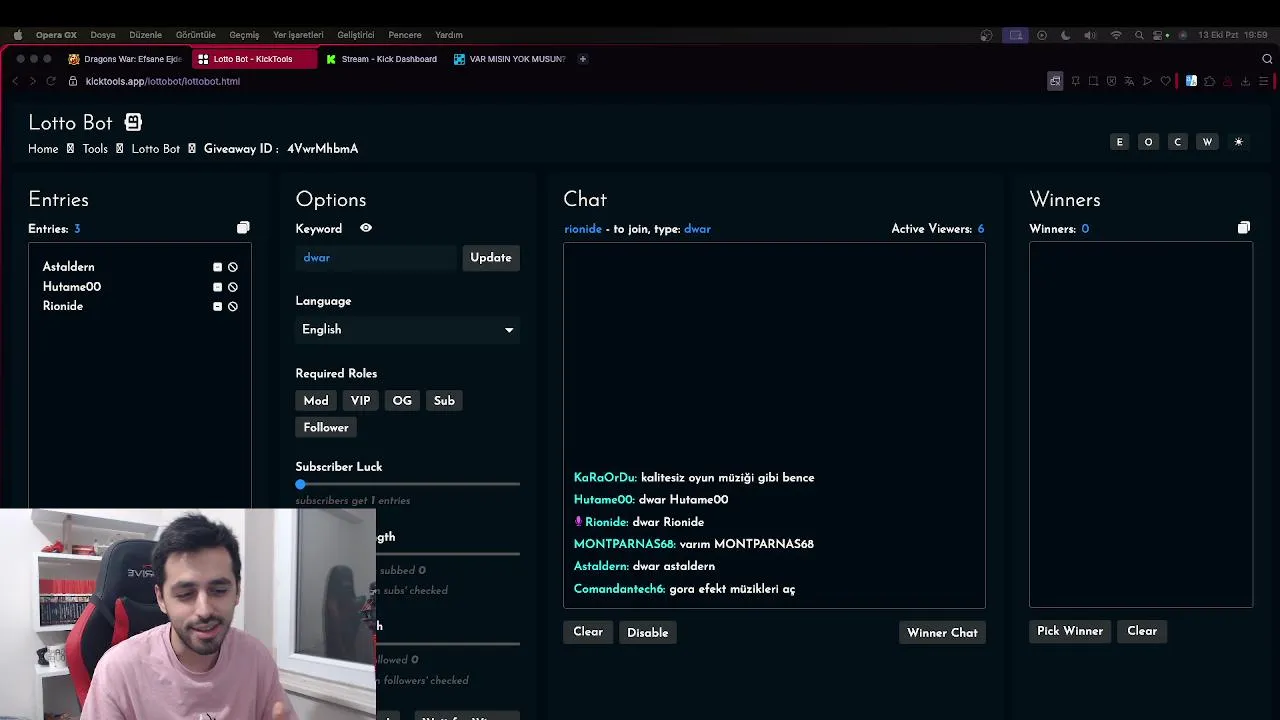Clear the winners list
1280x720 pixels.
tap(1142, 631)
